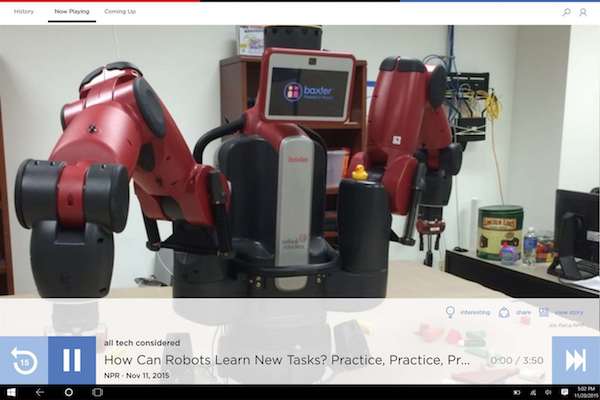600x400 pixels.
Task: Open the volume icon in system tray
Action: [548, 392]
